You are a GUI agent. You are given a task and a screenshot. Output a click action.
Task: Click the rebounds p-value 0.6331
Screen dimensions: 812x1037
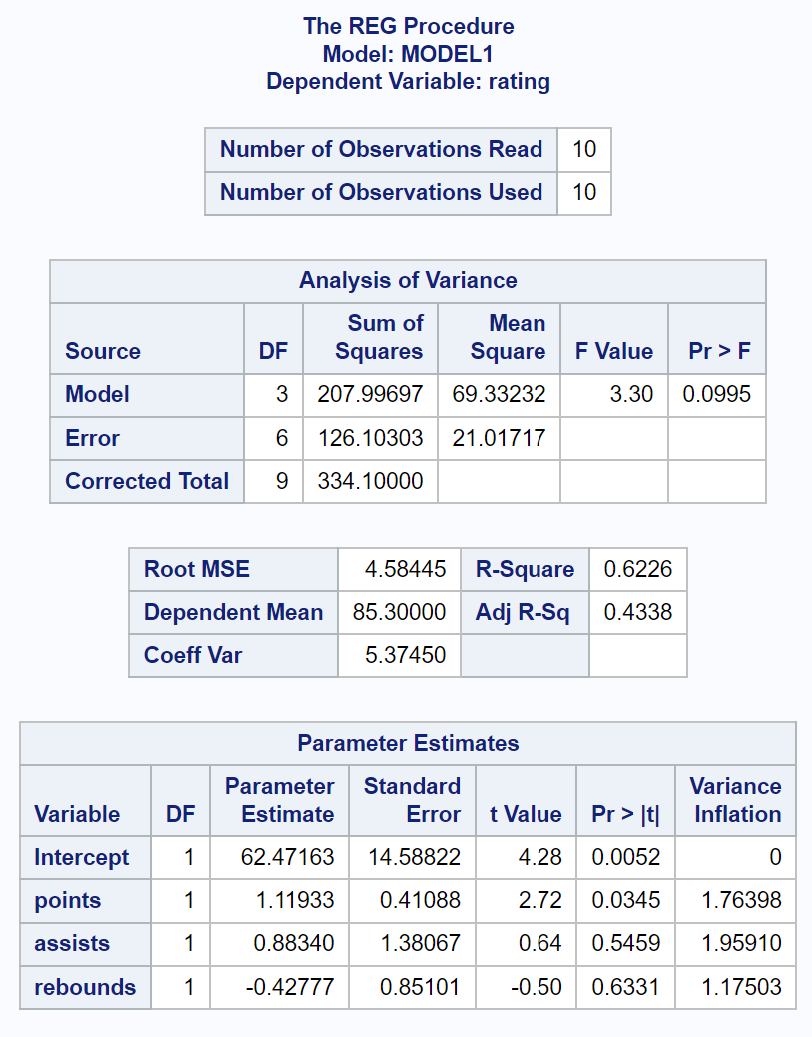pos(626,987)
